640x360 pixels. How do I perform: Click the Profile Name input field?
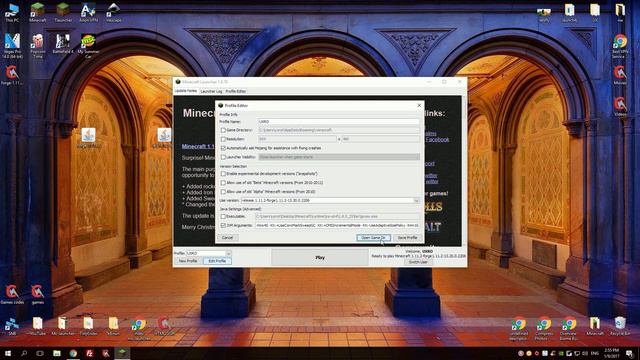339,122
